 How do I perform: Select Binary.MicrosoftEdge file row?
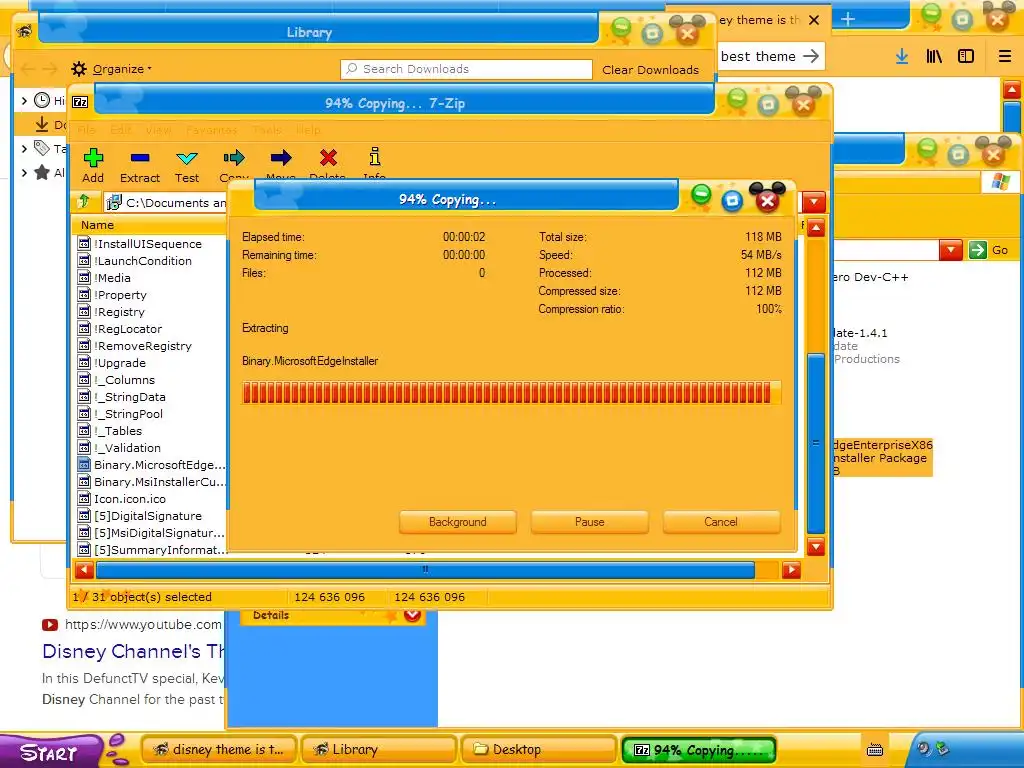pos(151,464)
